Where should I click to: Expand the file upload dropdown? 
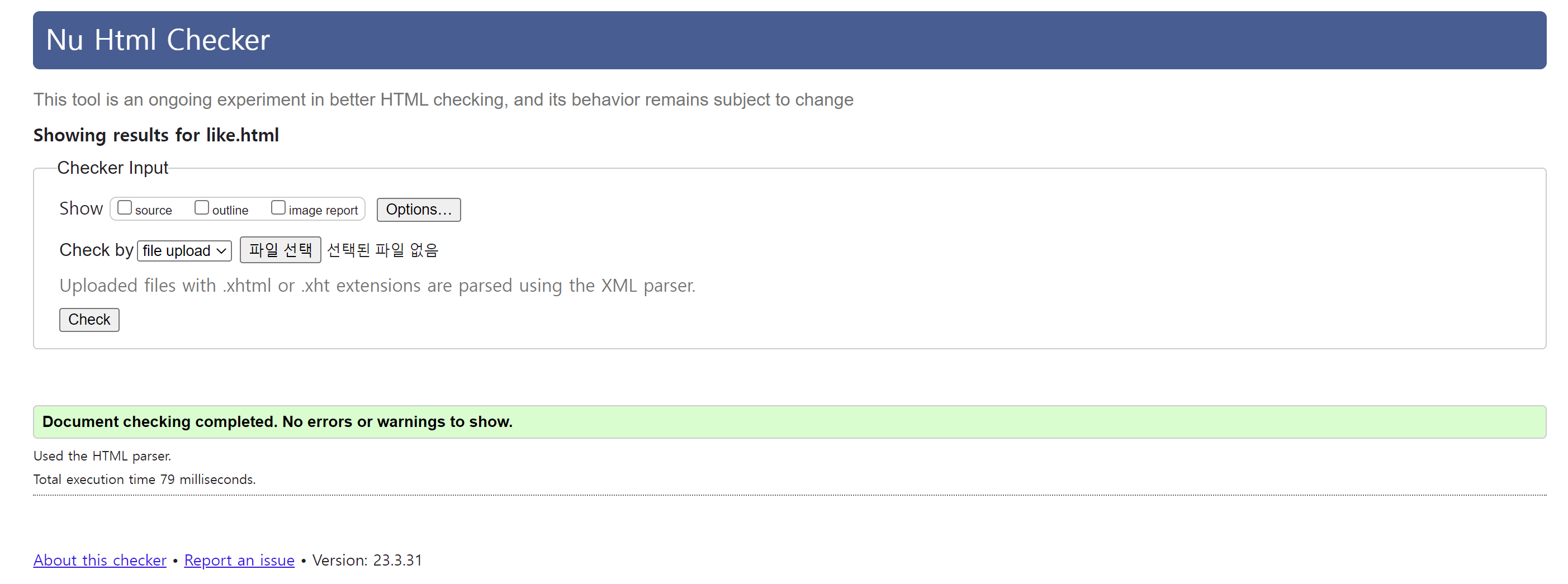[184, 250]
